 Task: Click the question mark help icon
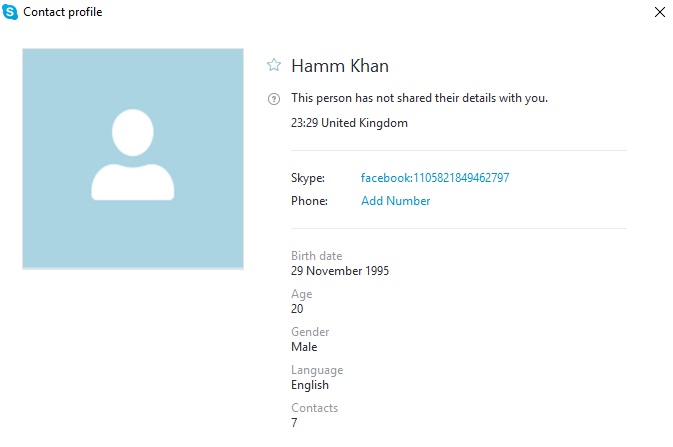coord(274,99)
